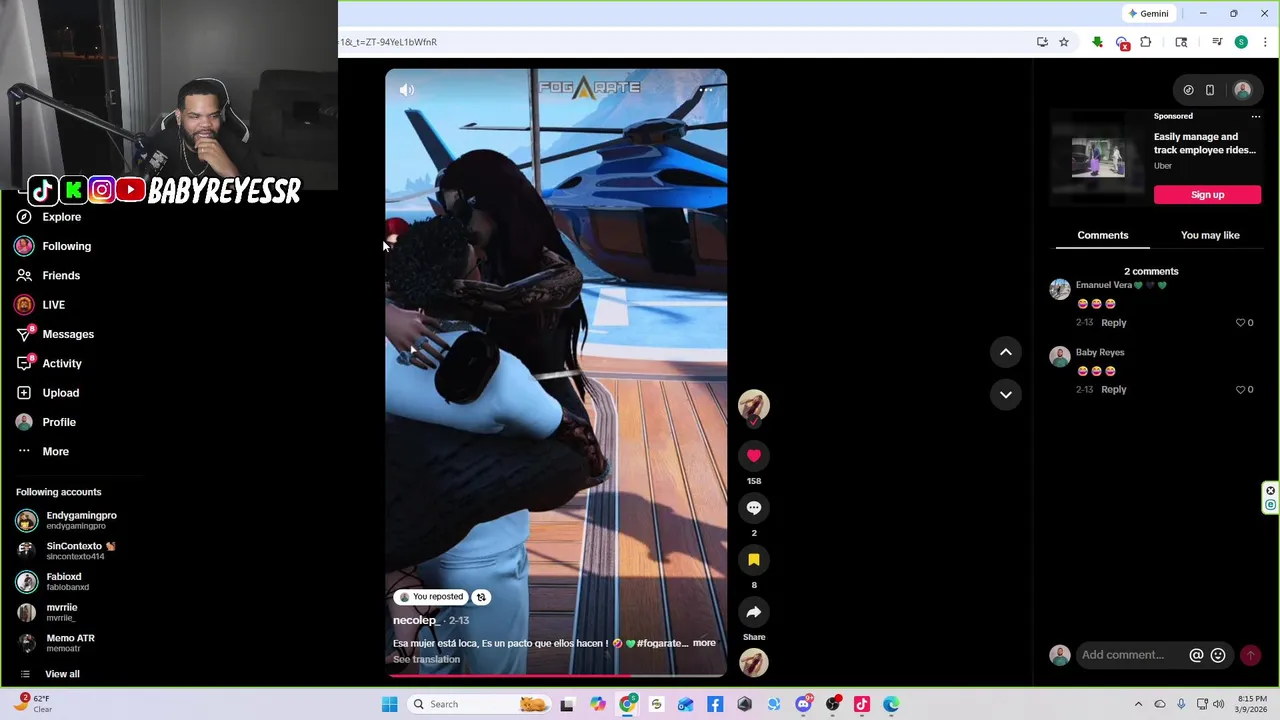Like Baby Reyes' comment heart
The height and width of the screenshot is (720, 1280).
pyautogui.click(x=1241, y=390)
